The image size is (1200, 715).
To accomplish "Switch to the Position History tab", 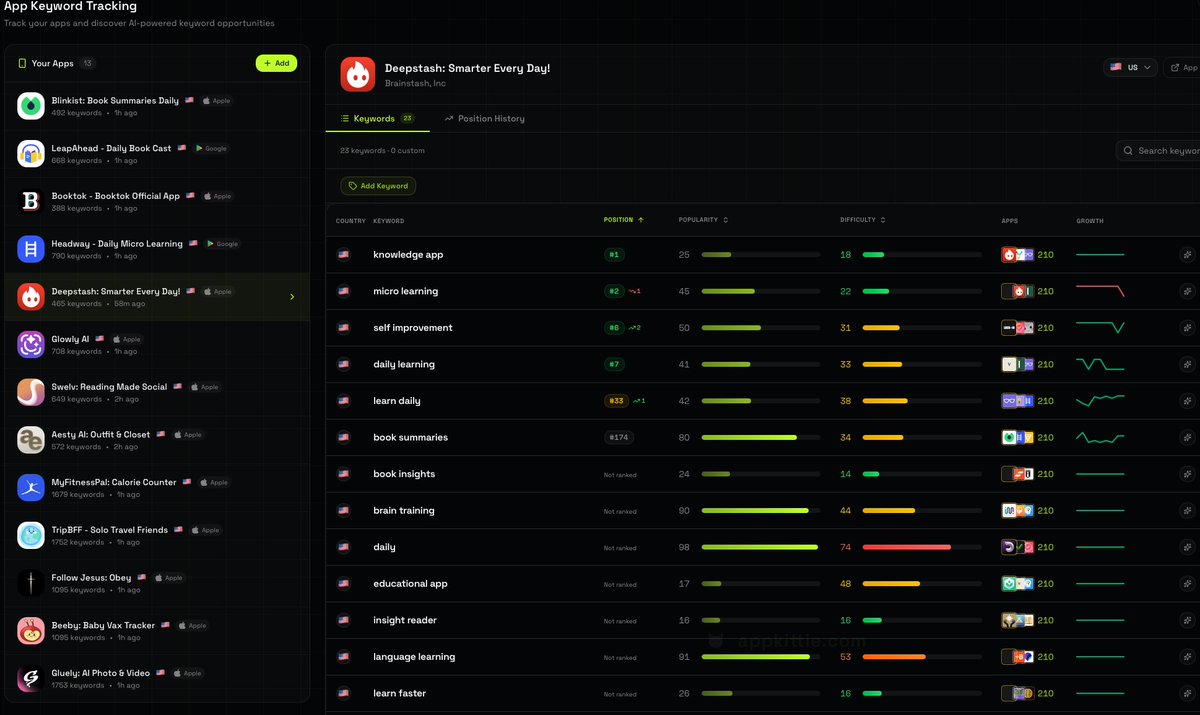I will (x=485, y=118).
